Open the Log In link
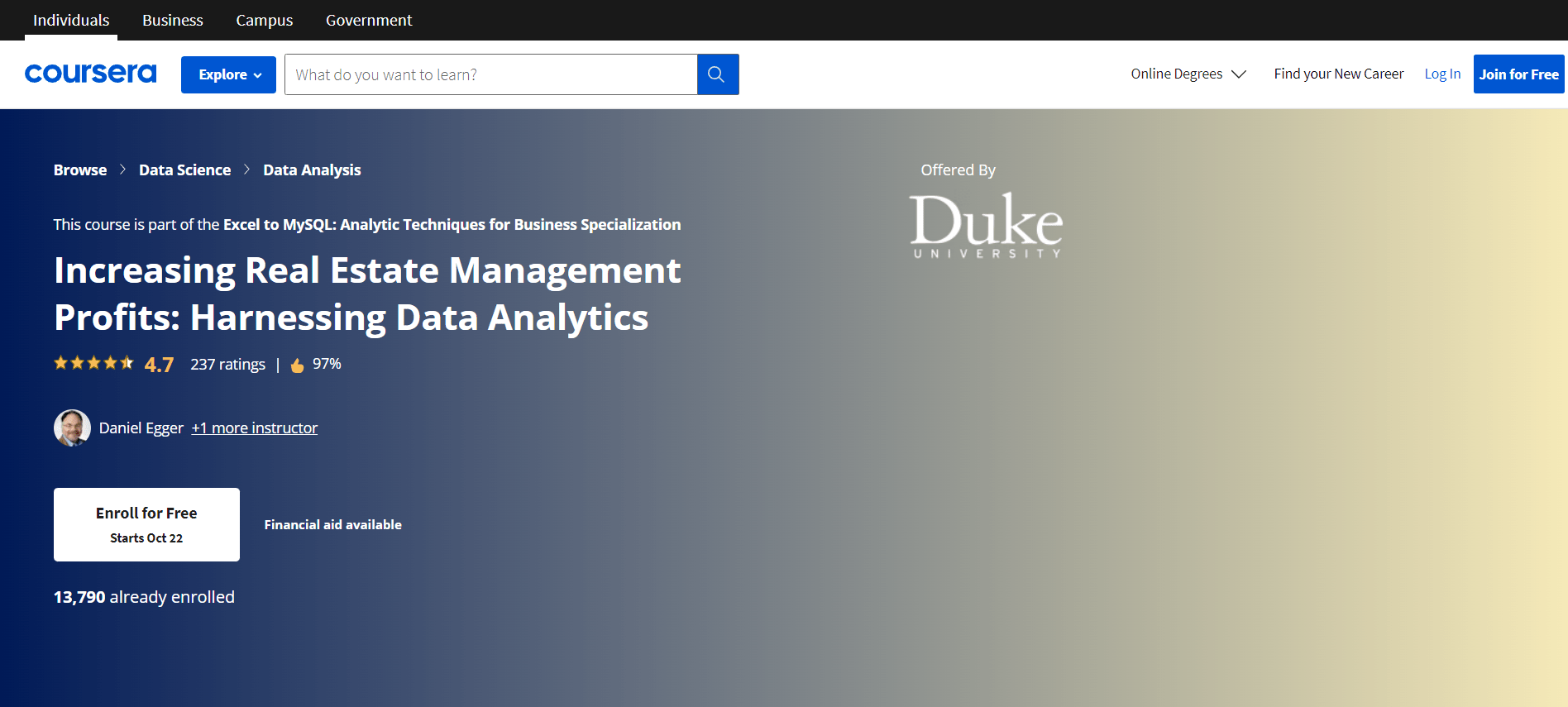1568x707 pixels. click(1441, 74)
